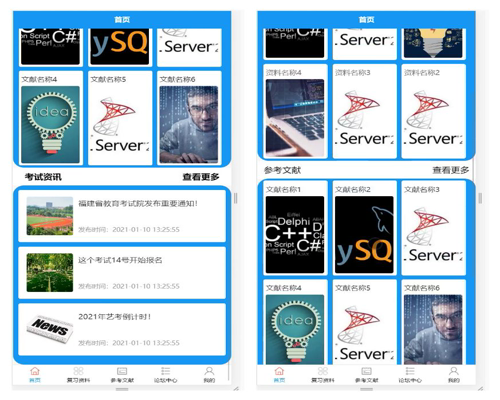Go to 我的 profile icon in right phone
Screen dimensions: 500x400
point(454,371)
